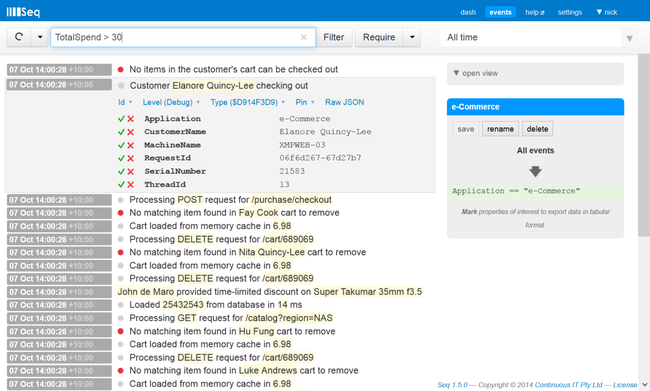The width and height of the screenshot is (650, 391).
Task: Click the green check next to MachineName
Action: pyautogui.click(x=121, y=145)
